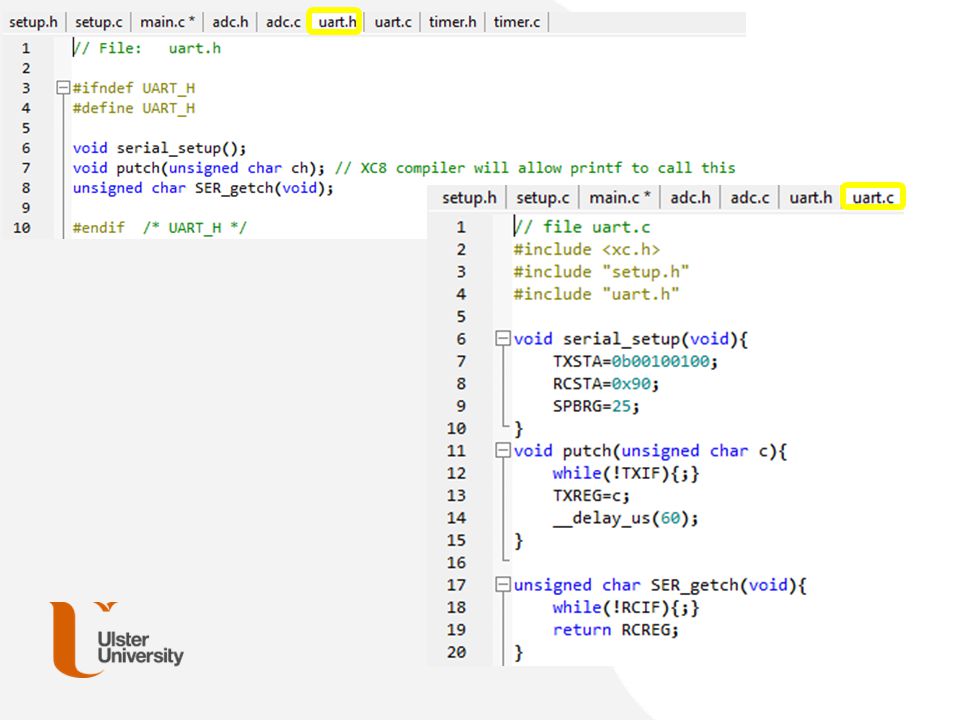Screen dimensions: 960x720
Task: Click line number 14 in uart.c
Action: (456, 518)
